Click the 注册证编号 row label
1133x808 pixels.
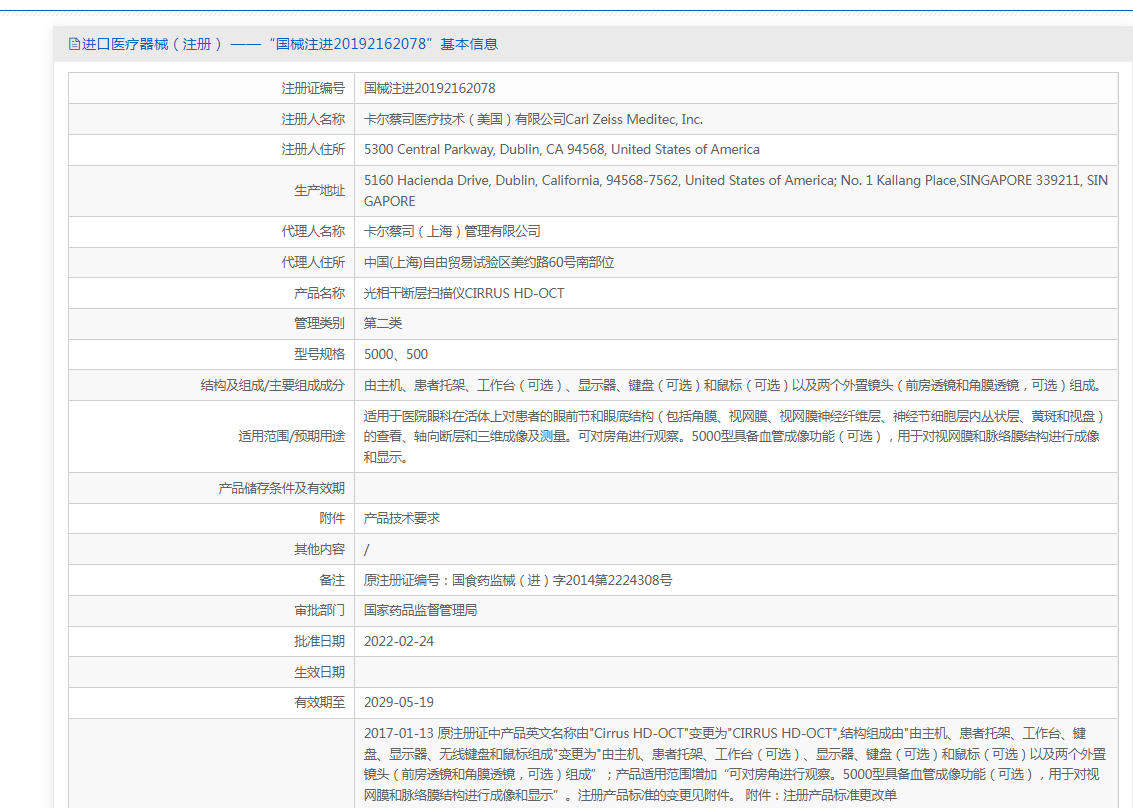[312, 88]
